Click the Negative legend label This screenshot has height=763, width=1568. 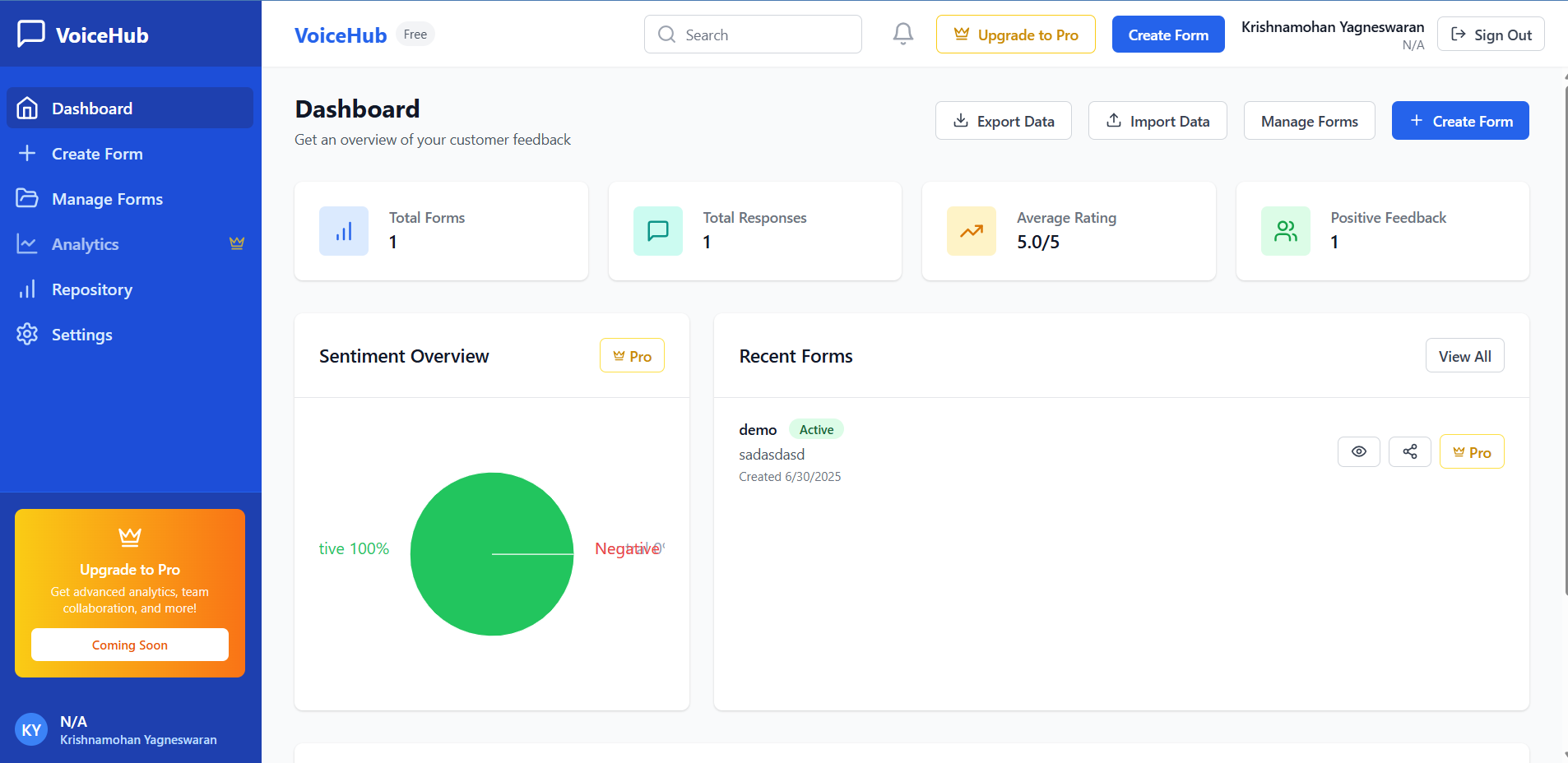[x=628, y=548]
